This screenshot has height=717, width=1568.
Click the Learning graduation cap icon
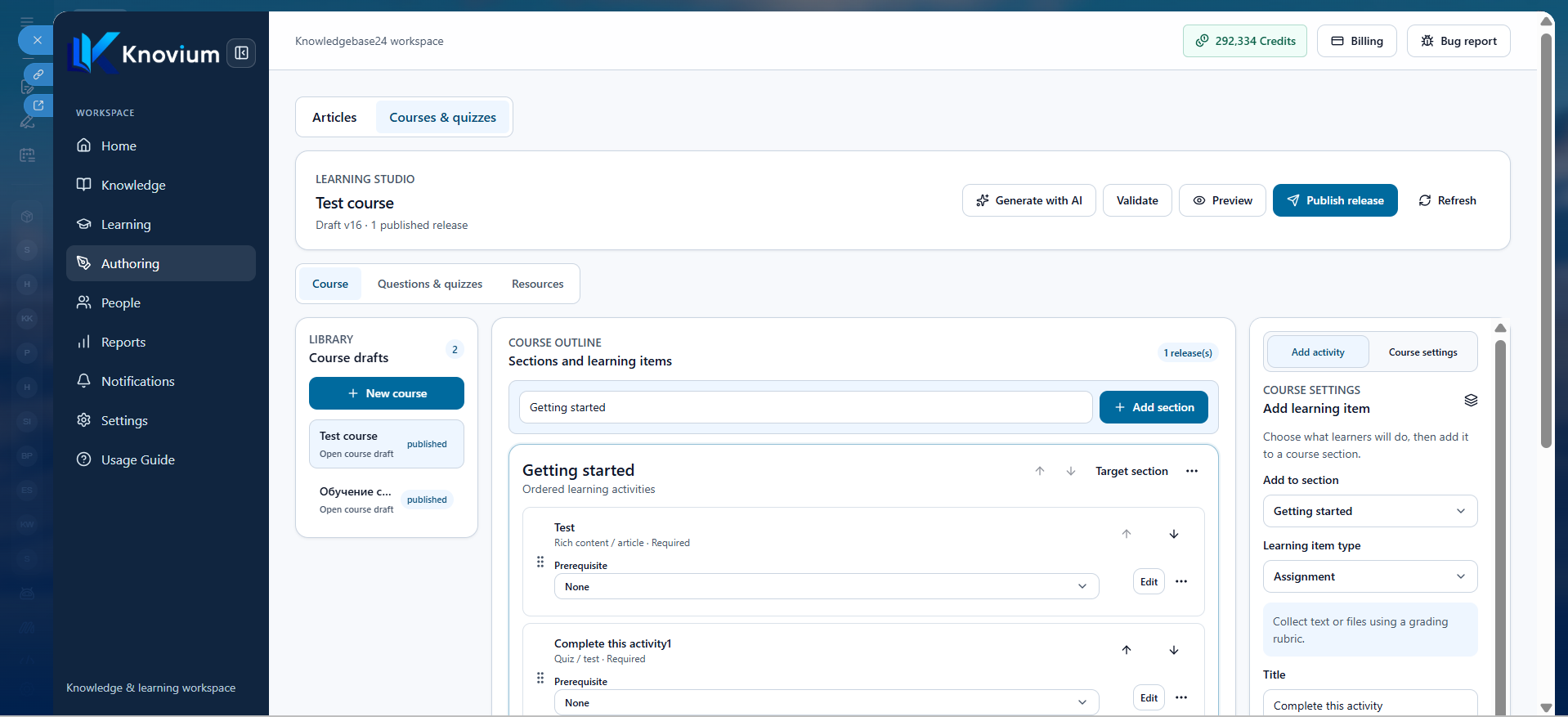tap(83, 224)
